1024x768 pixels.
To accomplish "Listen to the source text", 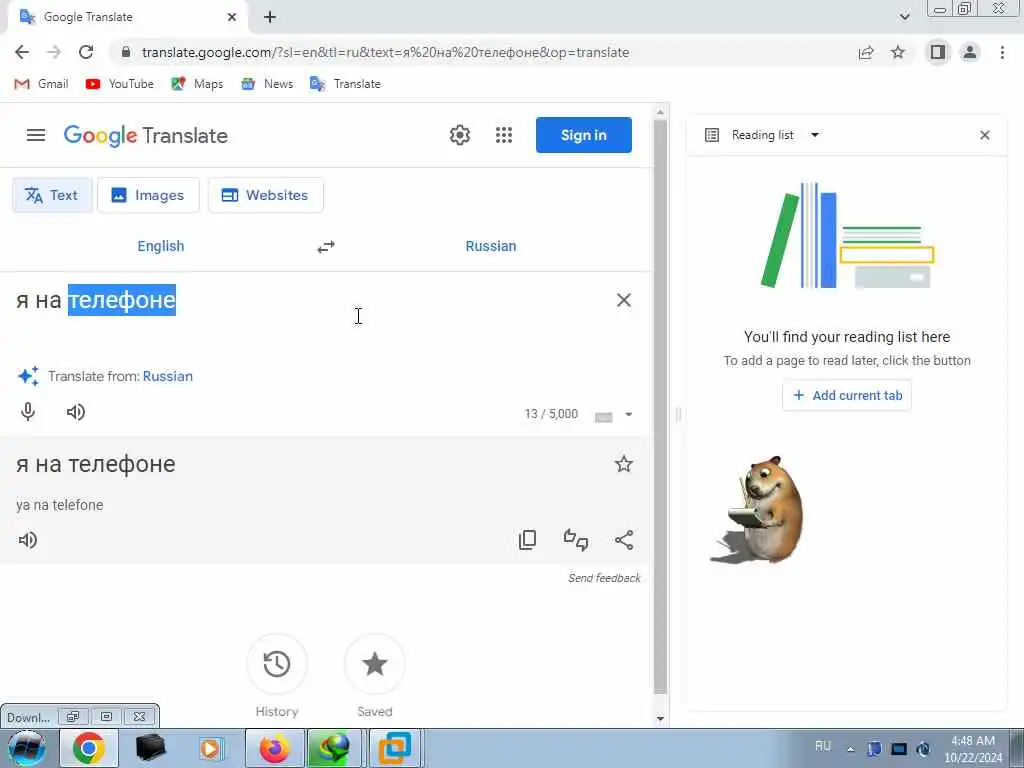I will click(x=76, y=411).
